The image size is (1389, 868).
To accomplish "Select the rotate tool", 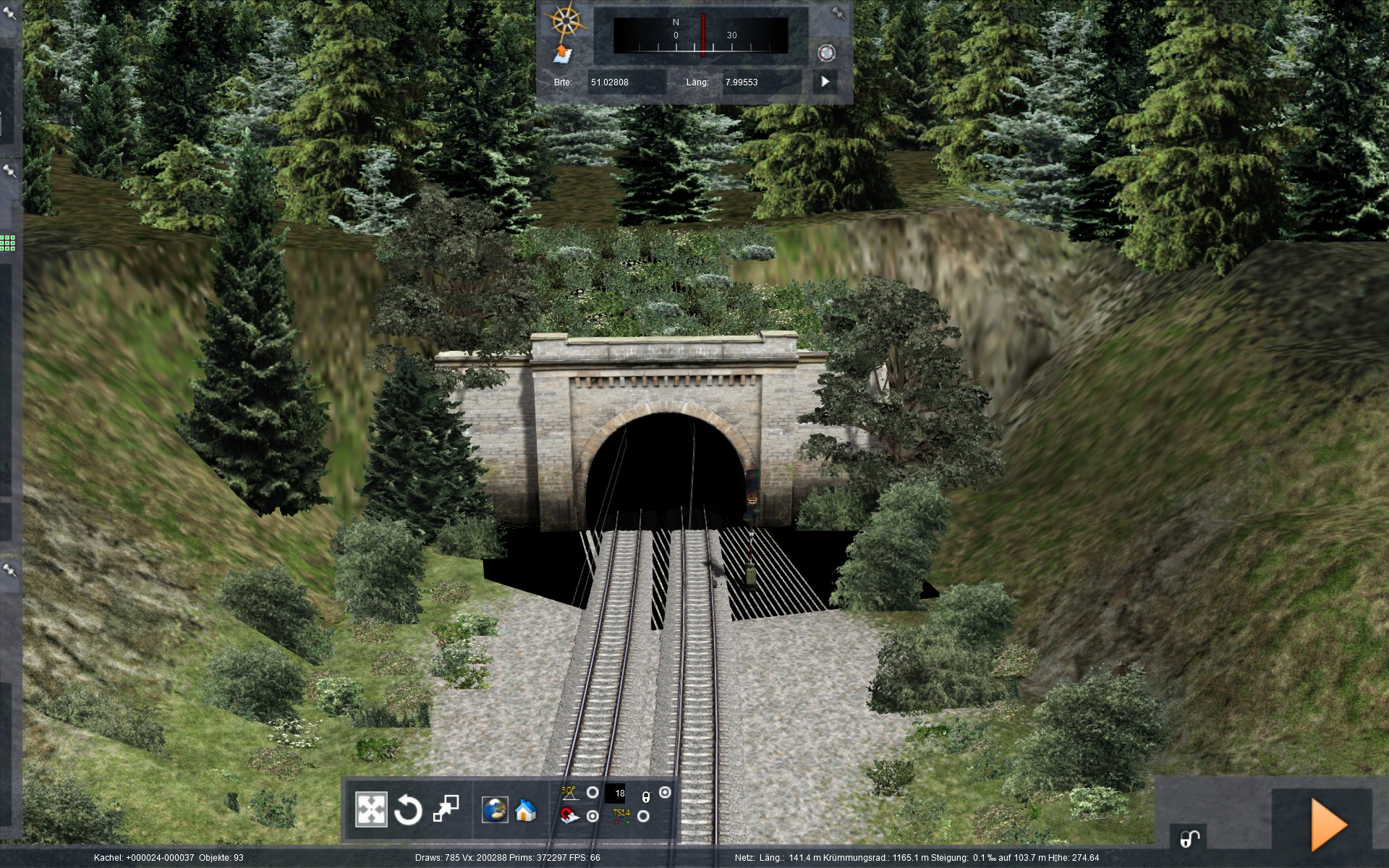I will 408,809.
